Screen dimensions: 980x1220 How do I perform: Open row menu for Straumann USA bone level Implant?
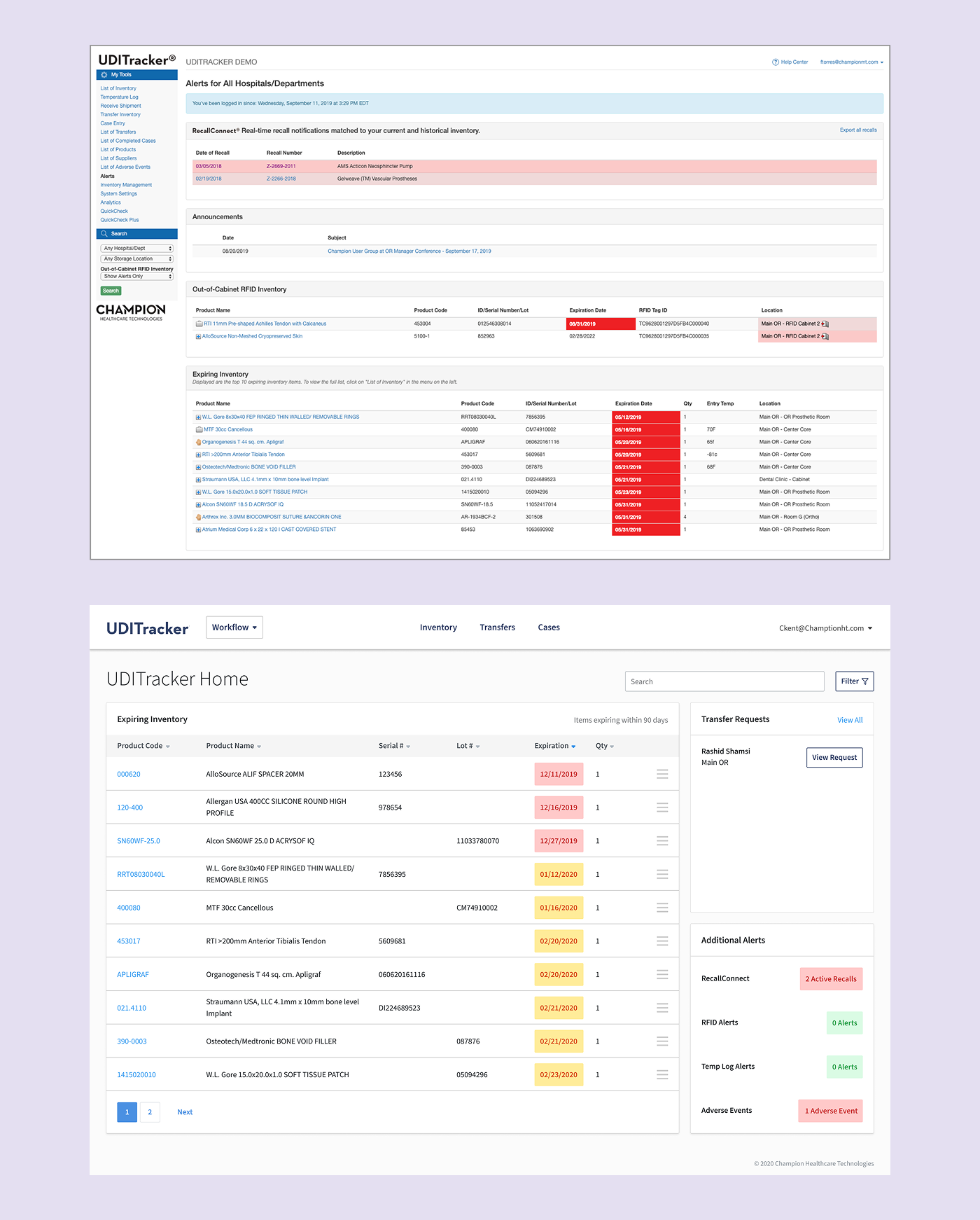(662, 1008)
